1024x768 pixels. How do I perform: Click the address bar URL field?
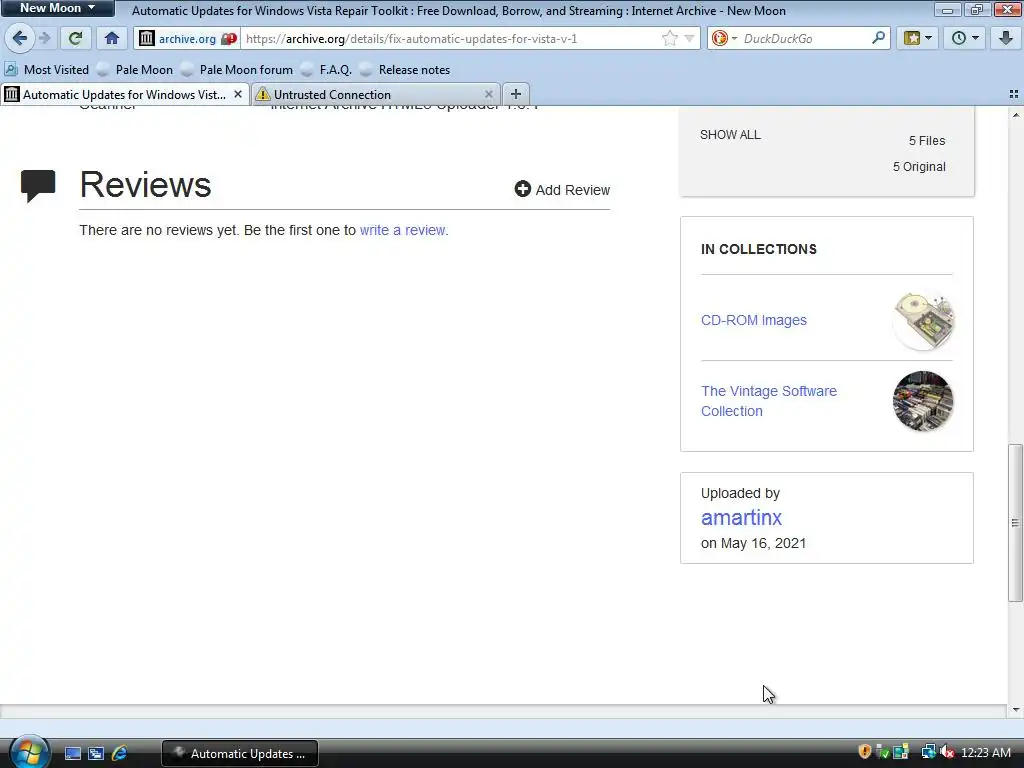pyautogui.click(x=451, y=39)
